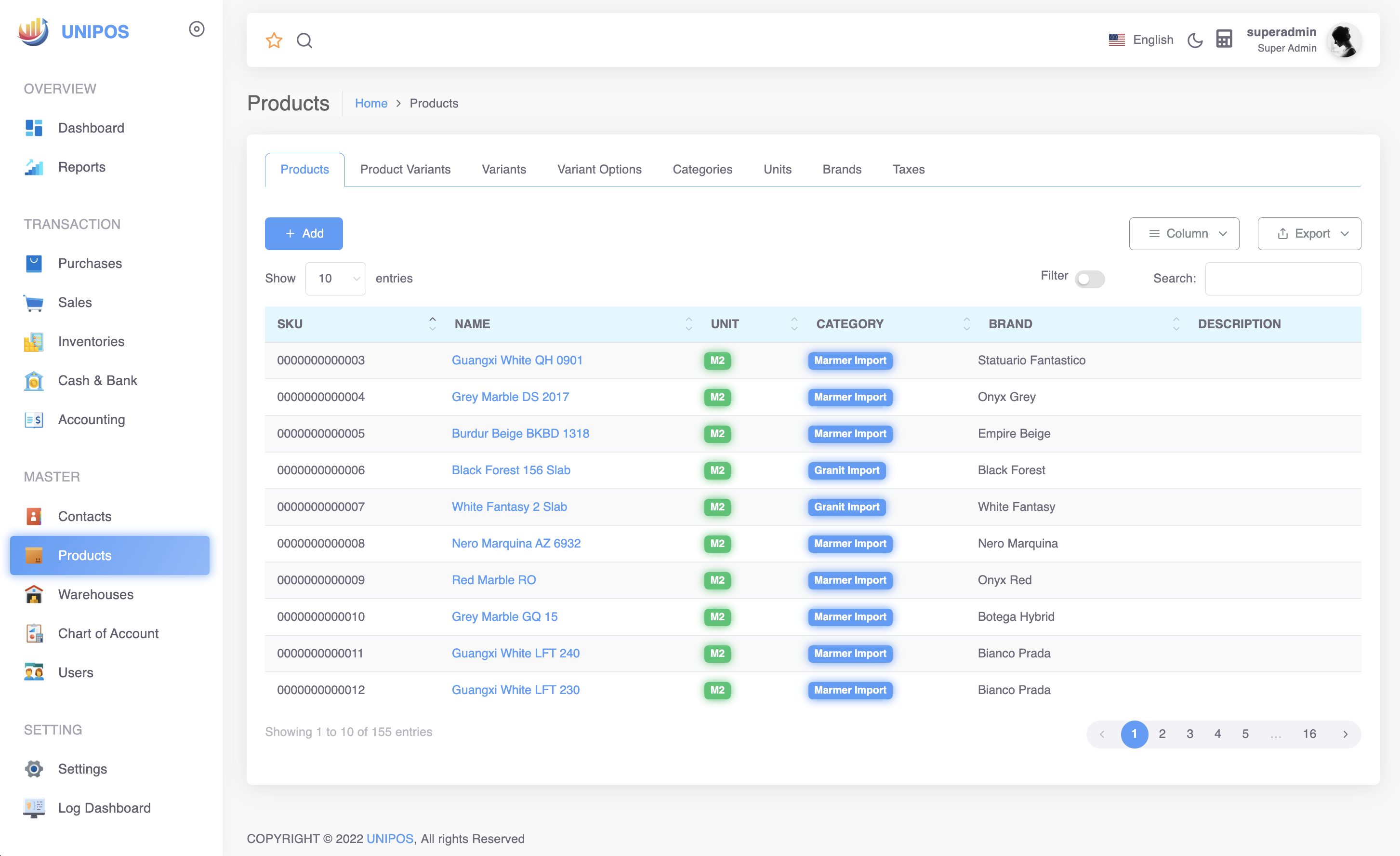Screen dimensions: 1400x856
Task: Open Warehouses in sidebar
Action: pyautogui.click(x=110, y=595)
